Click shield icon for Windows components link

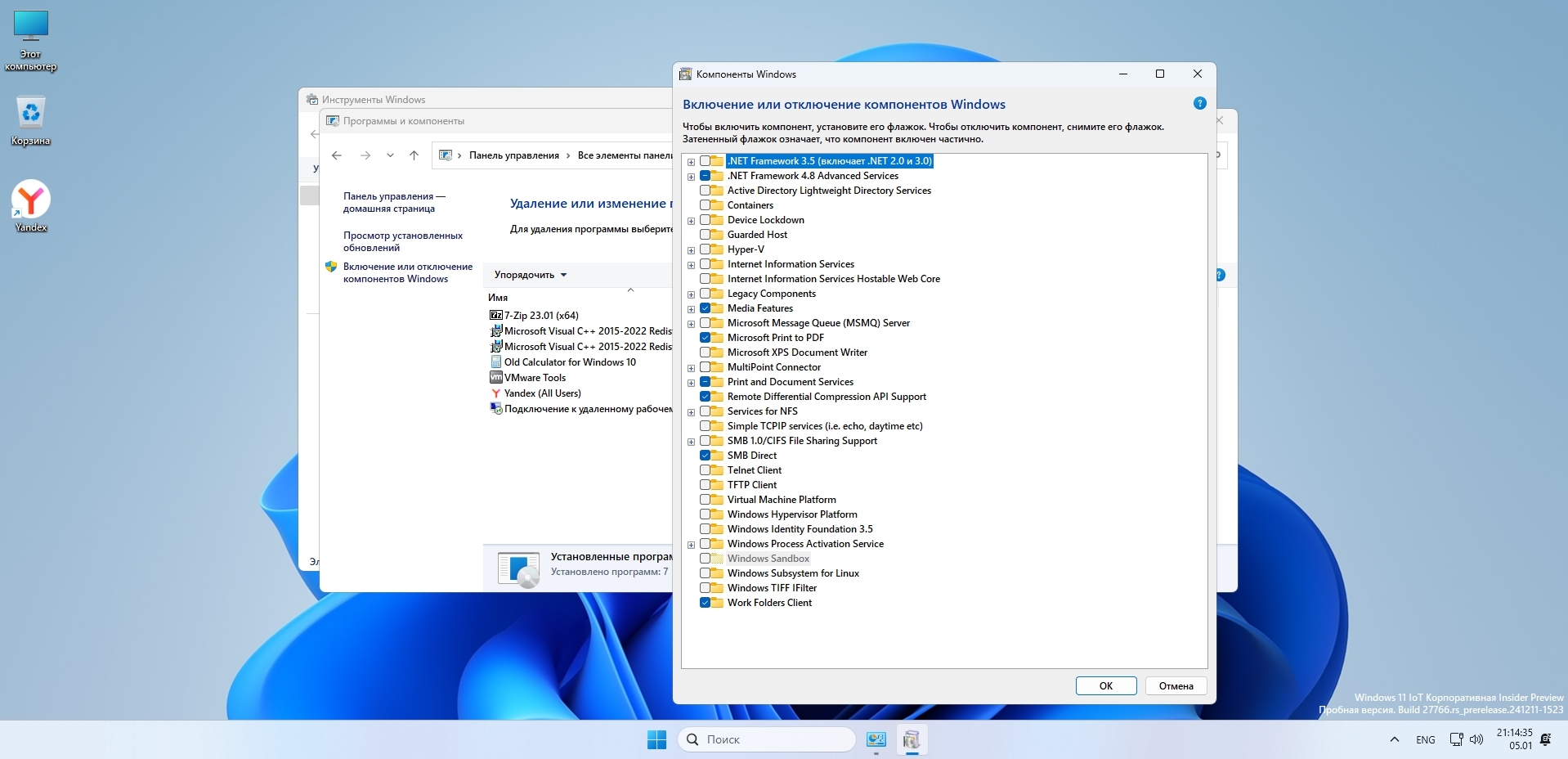[x=331, y=267]
